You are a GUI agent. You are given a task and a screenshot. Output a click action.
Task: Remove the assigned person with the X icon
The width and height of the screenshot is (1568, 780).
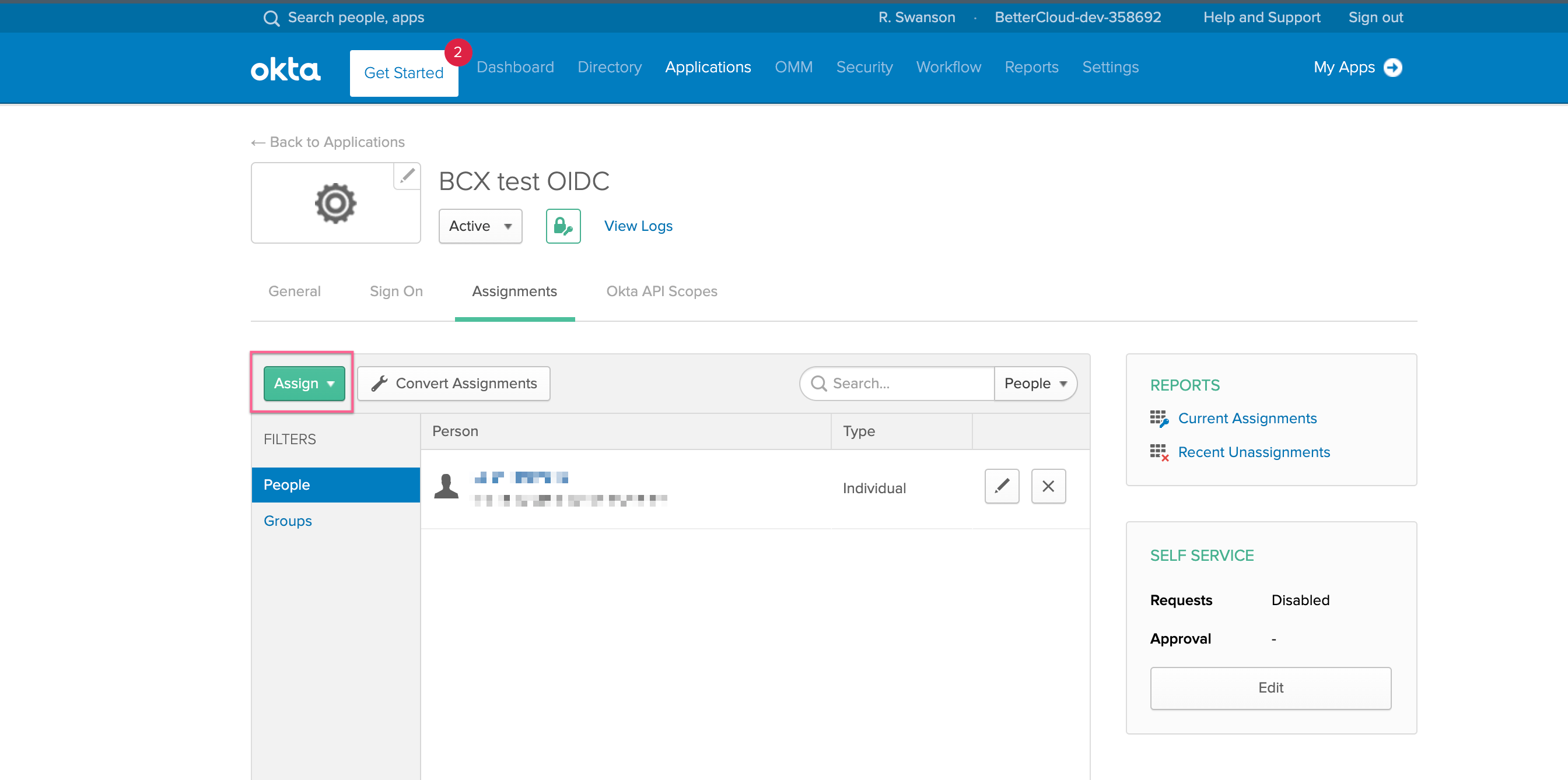click(x=1048, y=486)
